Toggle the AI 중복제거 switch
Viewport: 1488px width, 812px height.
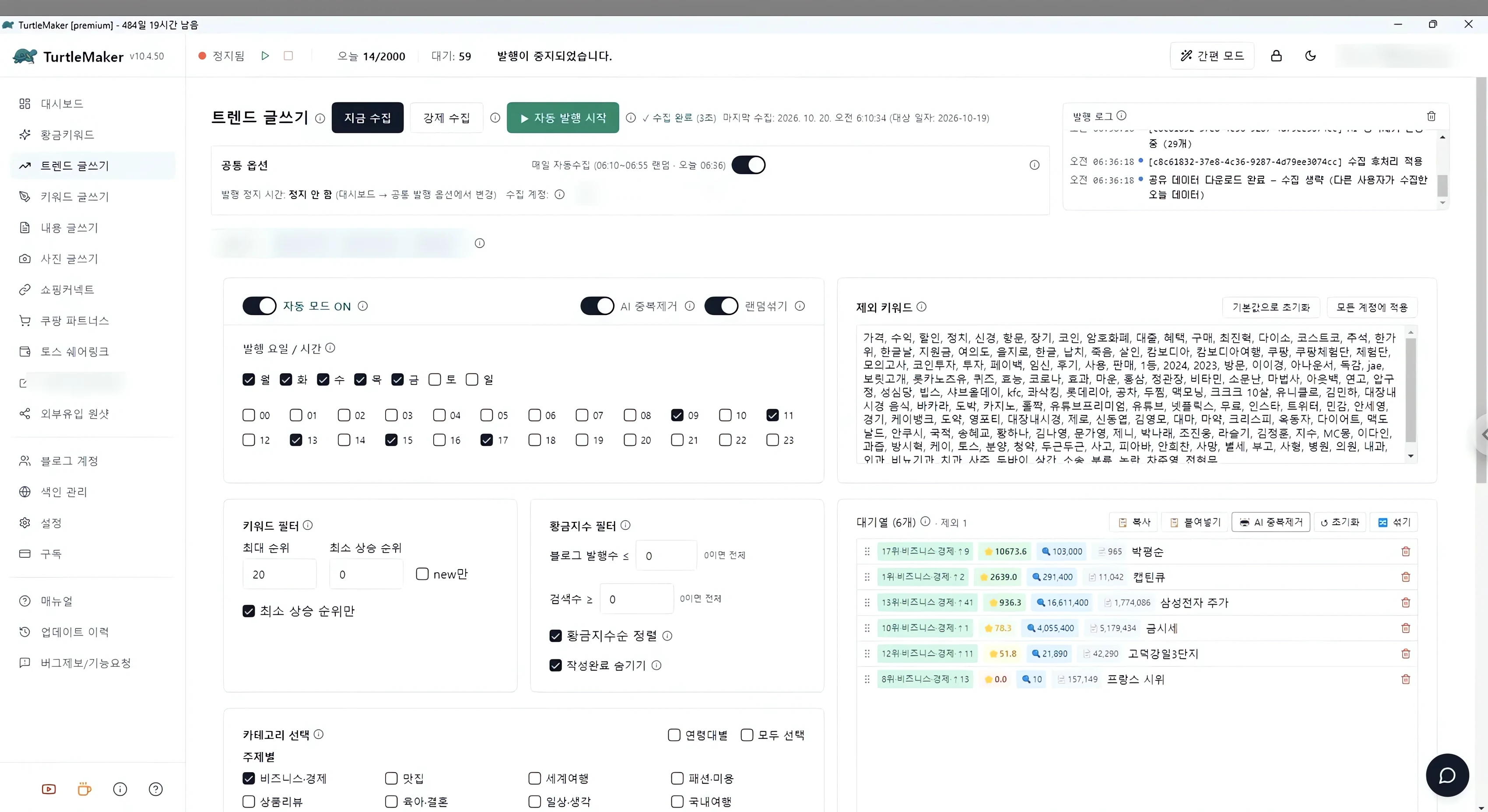point(597,306)
